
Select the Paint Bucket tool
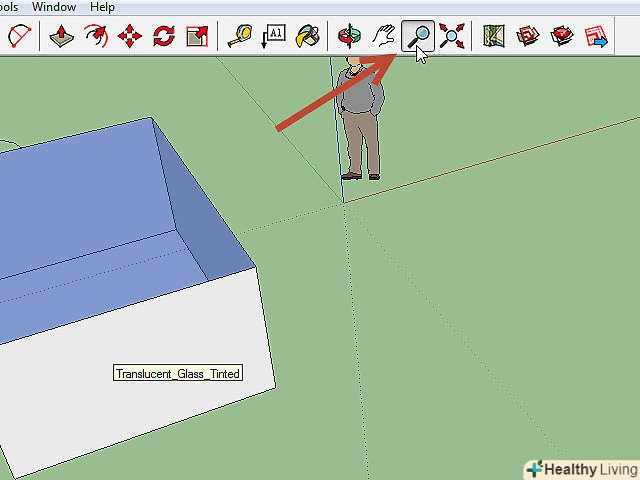coord(308,37)
